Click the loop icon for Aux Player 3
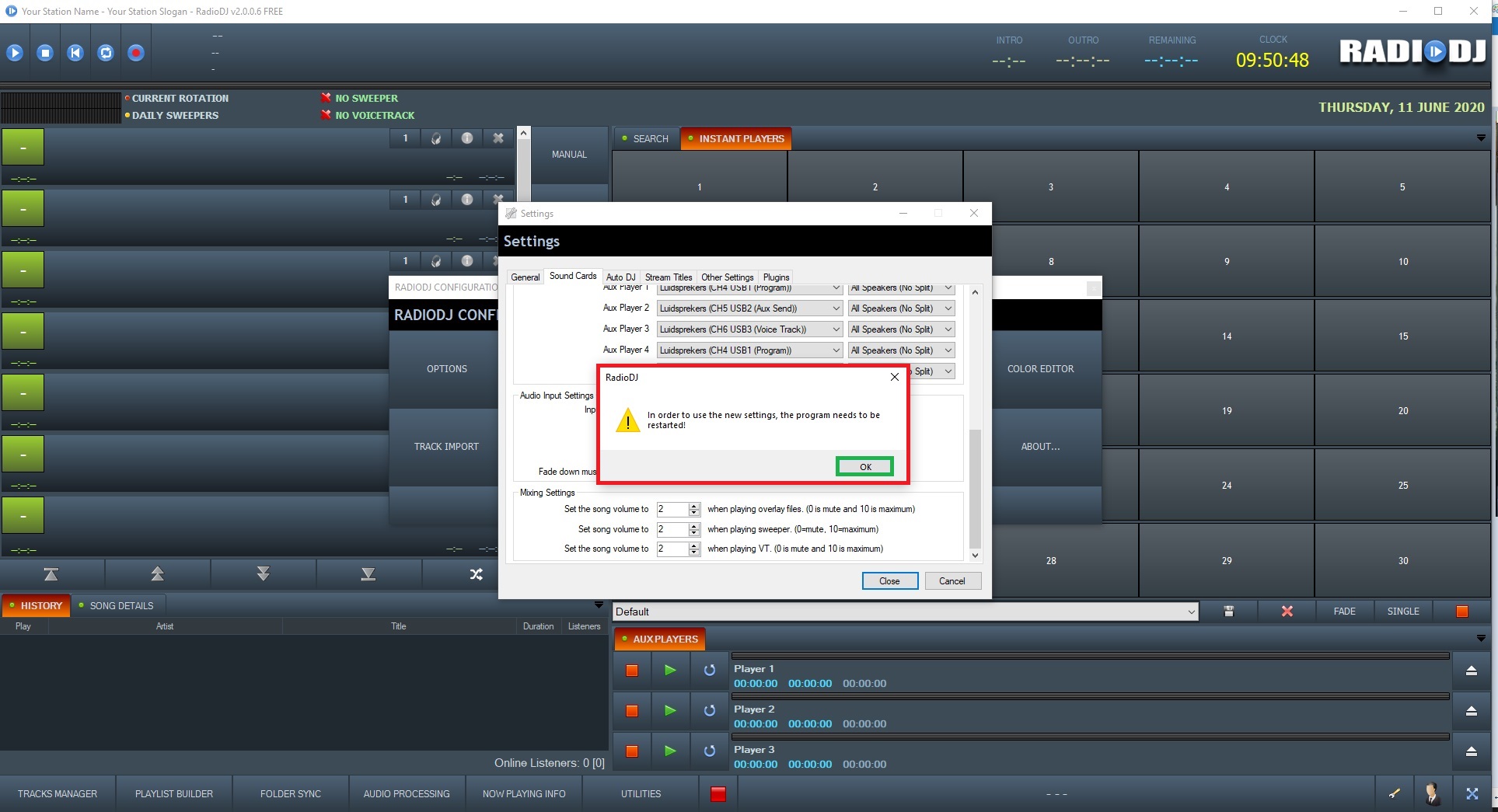 pos(709,751)
